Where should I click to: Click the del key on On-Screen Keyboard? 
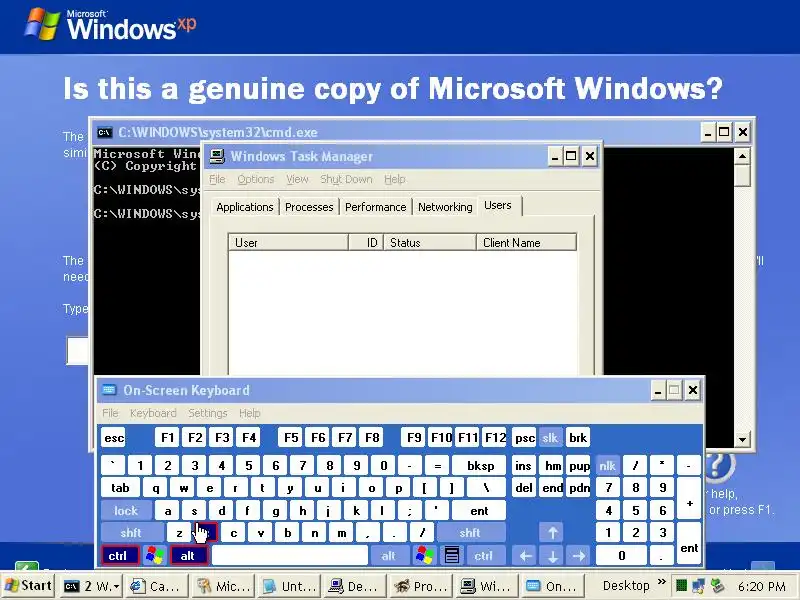click(x=524, y=488)
